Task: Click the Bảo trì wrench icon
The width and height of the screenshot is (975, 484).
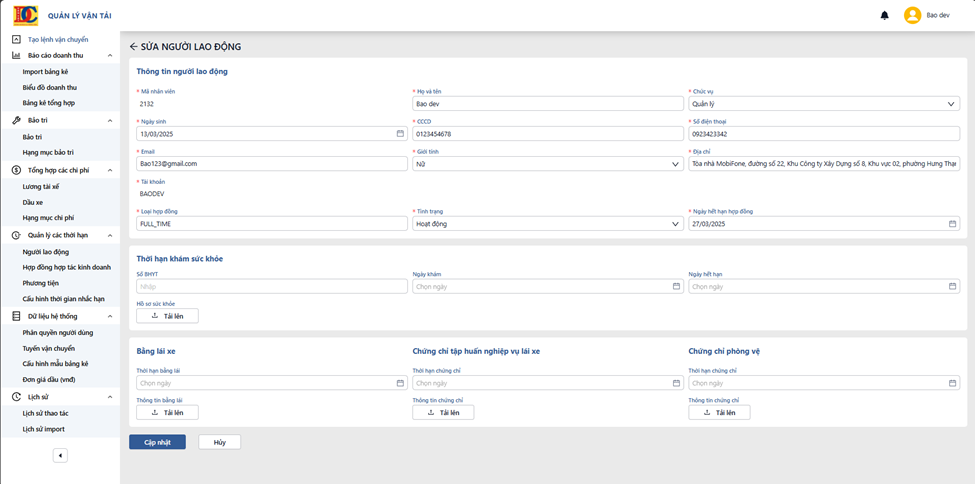Action: click(x=16, y=120)
